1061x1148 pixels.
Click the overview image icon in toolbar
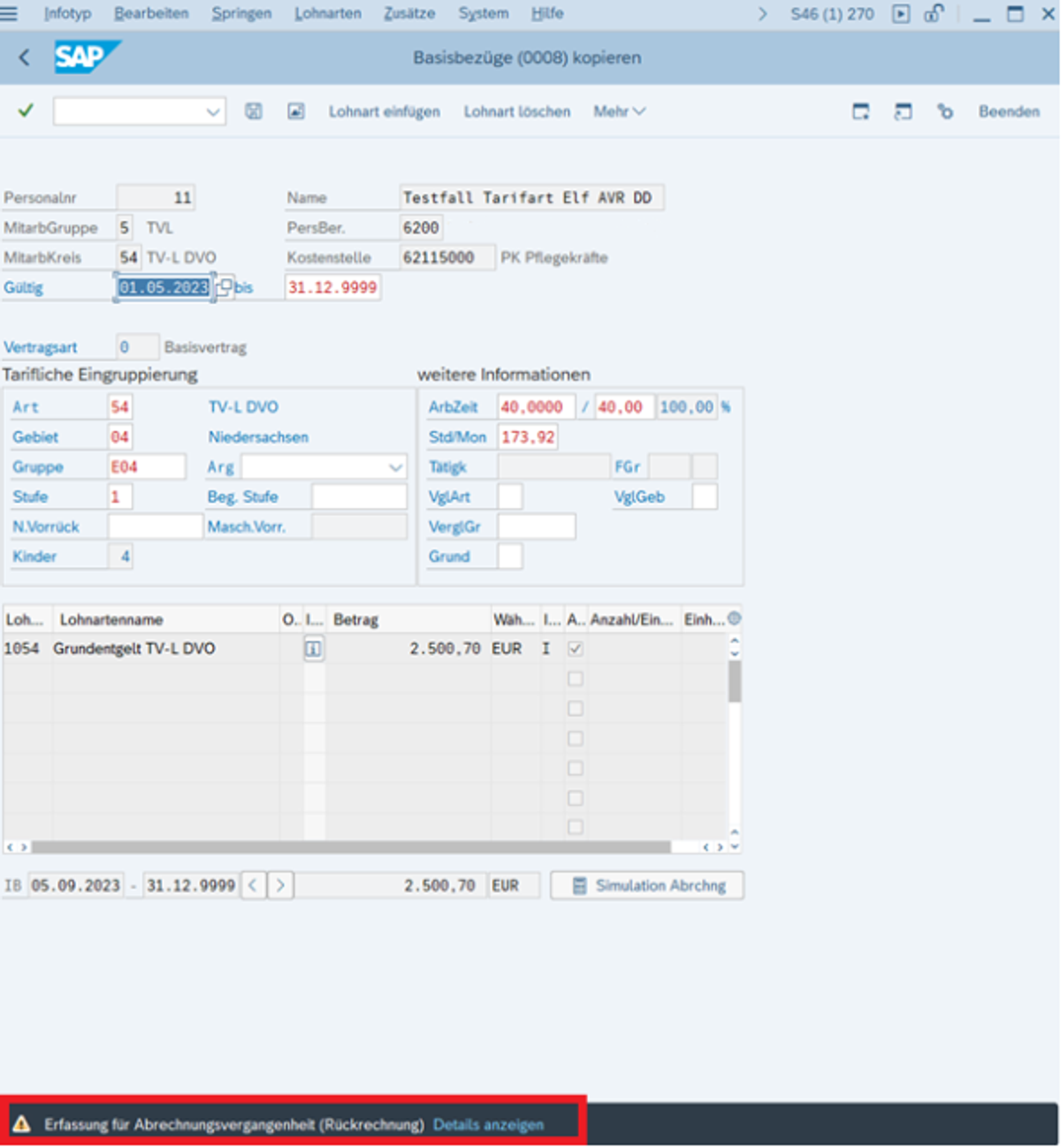[296, 111]
